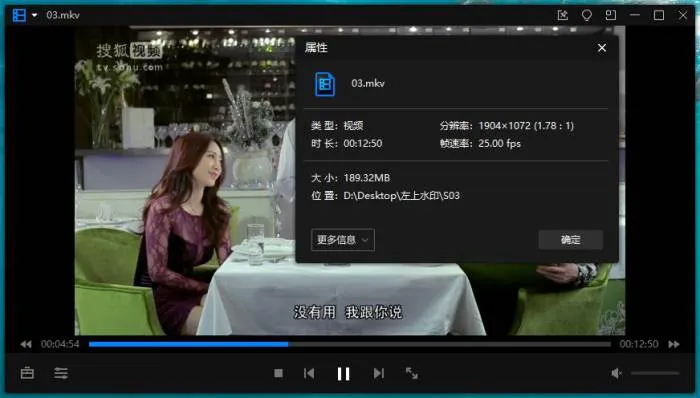Click the resolution value 1904×1072
700x398 pixels.
526,126
